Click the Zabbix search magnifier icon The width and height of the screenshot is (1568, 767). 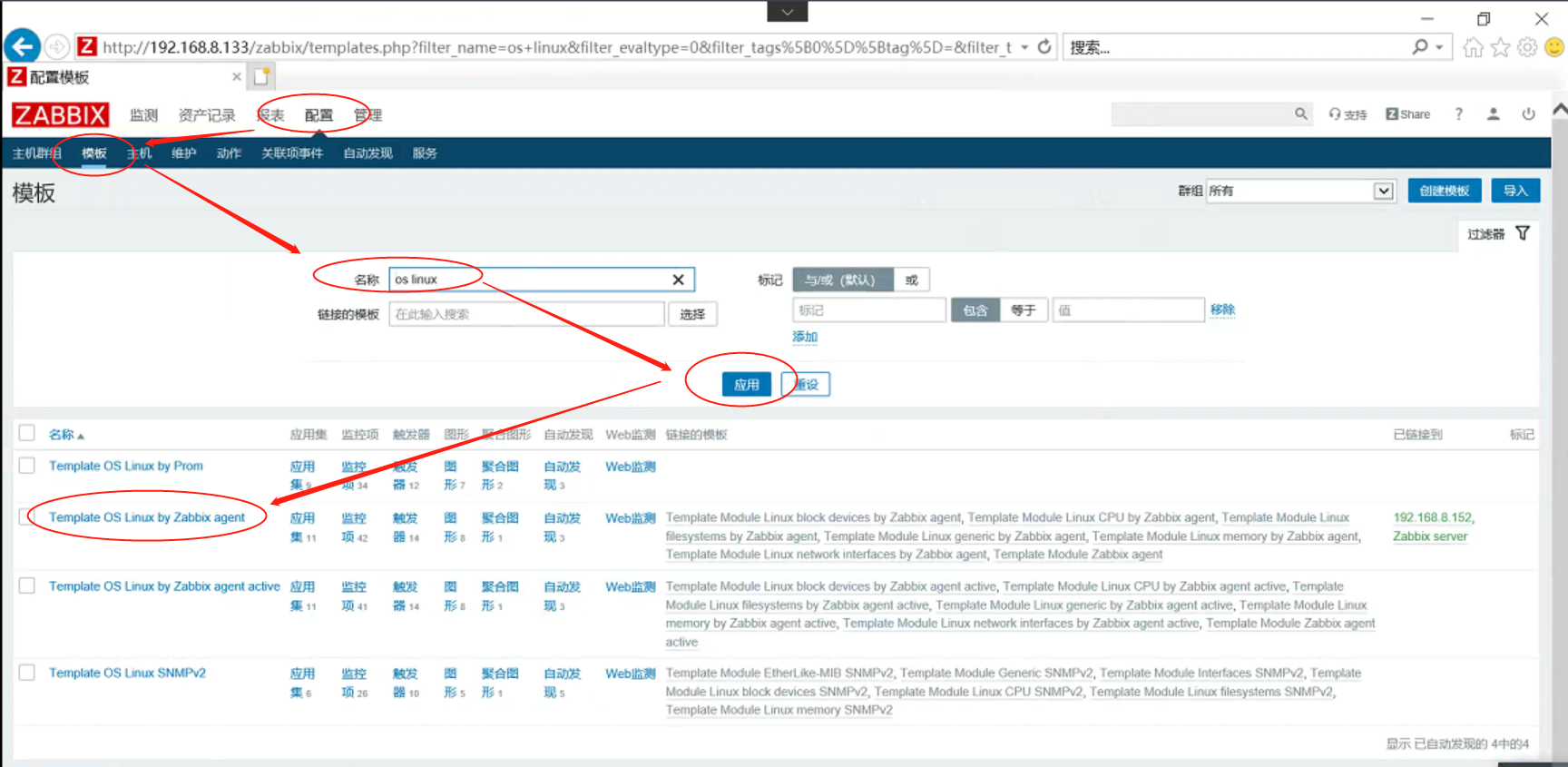pyautogui.click(x=1300, y=114)
